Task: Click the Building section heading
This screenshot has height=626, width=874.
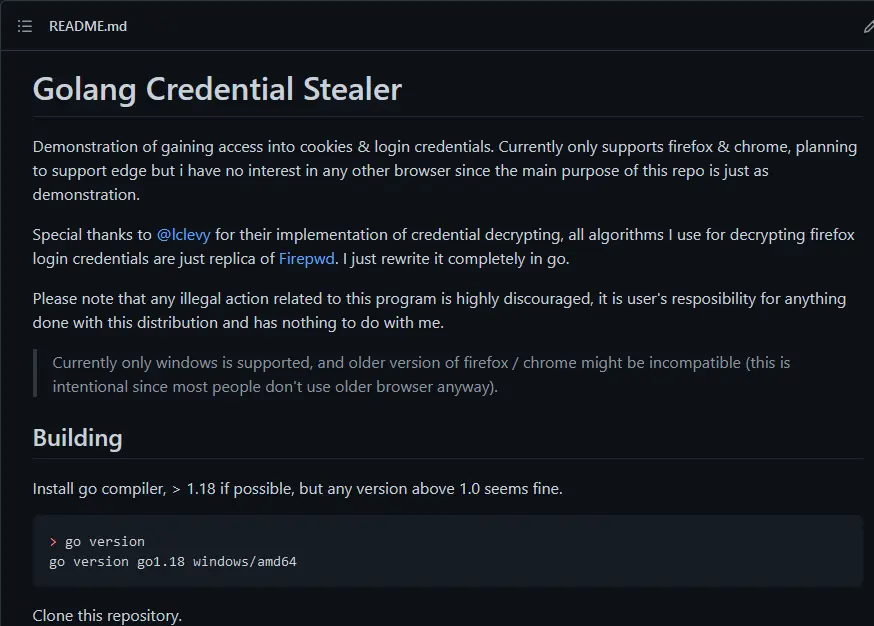Action: click(x=76, y=437)
